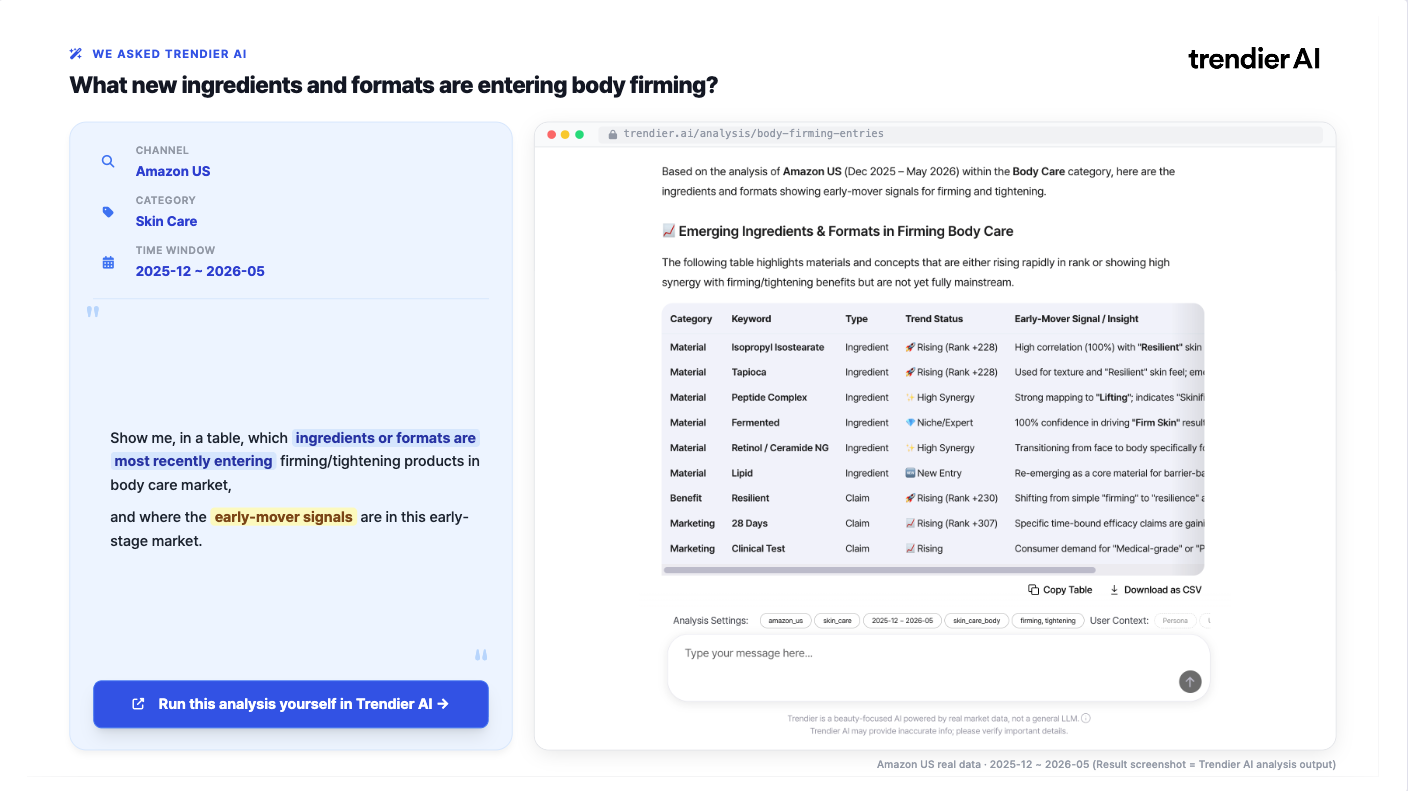Click the search icon next to Channel
This screenshot has height=791, width=1408.
pyautogui.click(x=108, y=161)
